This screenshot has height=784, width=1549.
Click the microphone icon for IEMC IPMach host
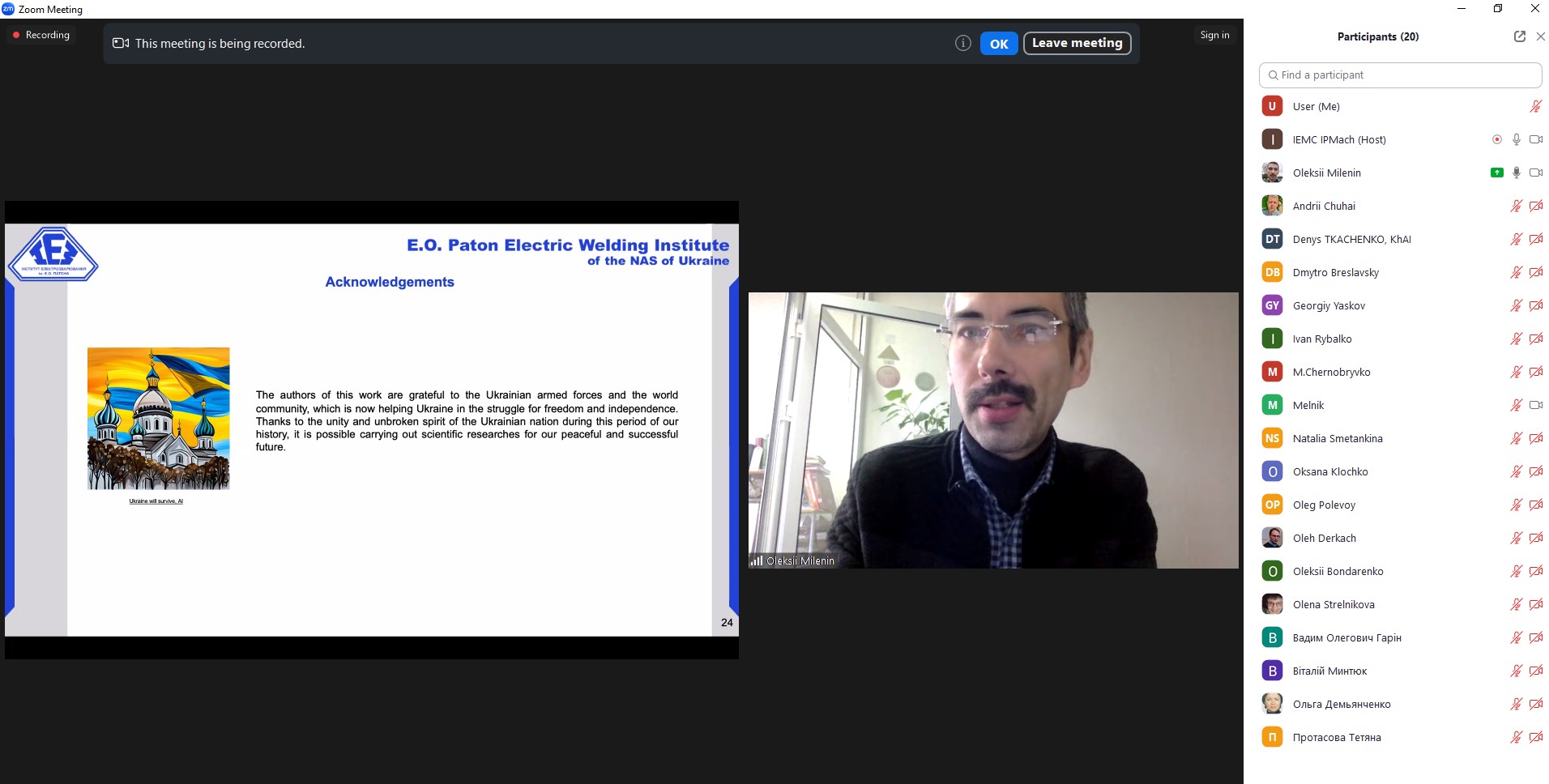point(1516,139)
